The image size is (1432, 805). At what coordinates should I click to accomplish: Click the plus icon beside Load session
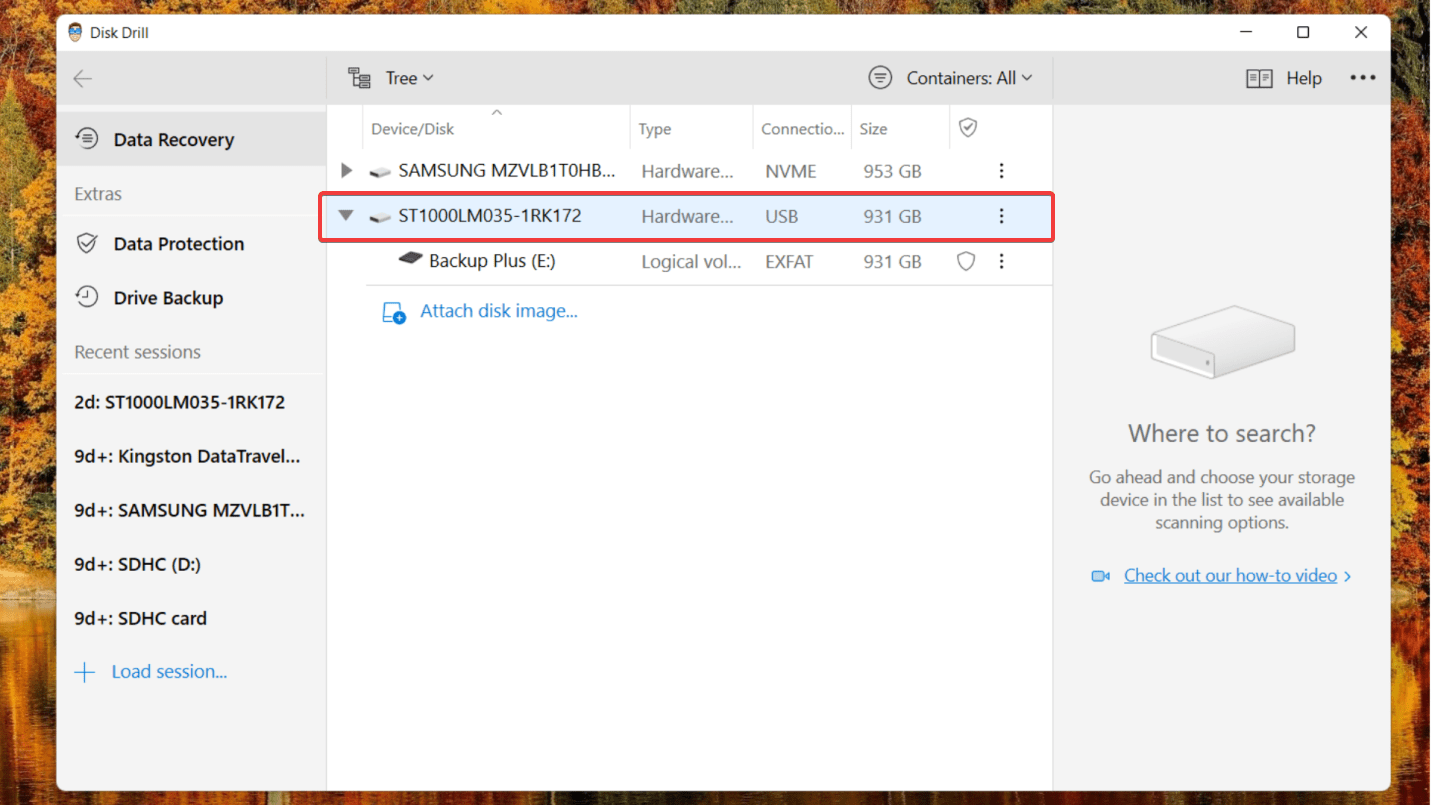tap(85, 672)
